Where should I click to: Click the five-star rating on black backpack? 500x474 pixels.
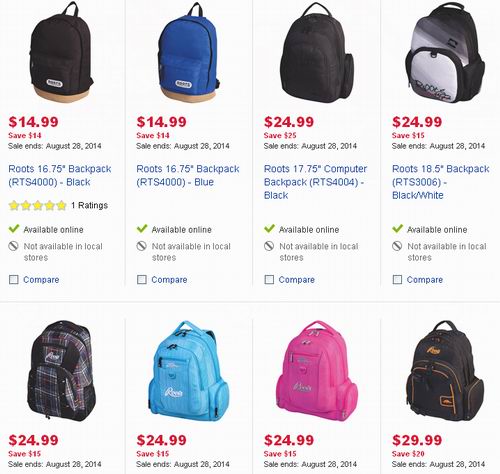(38, 205)
